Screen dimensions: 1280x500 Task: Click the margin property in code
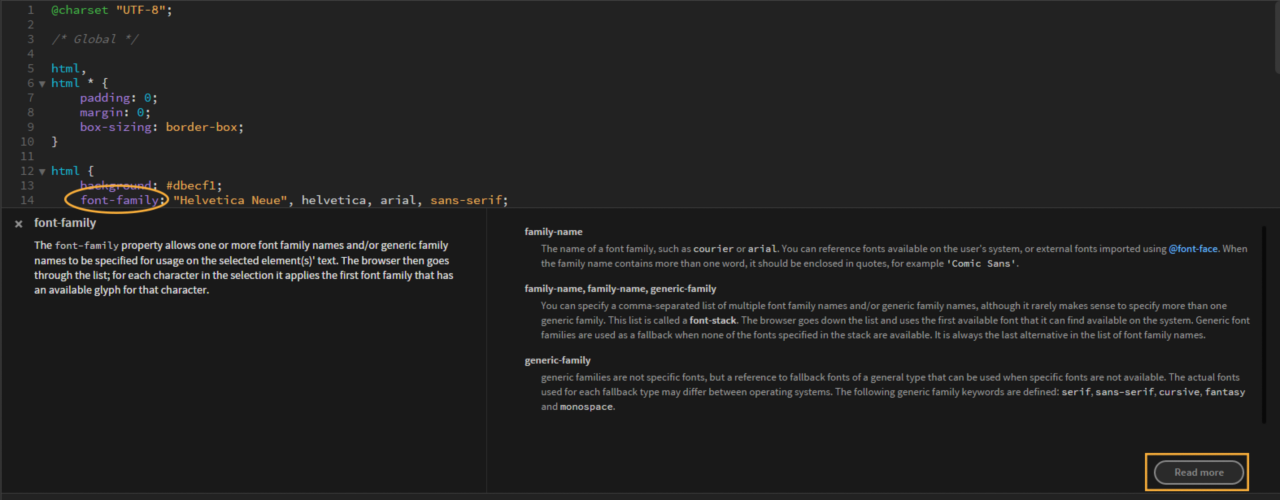[x=103, y=112]
